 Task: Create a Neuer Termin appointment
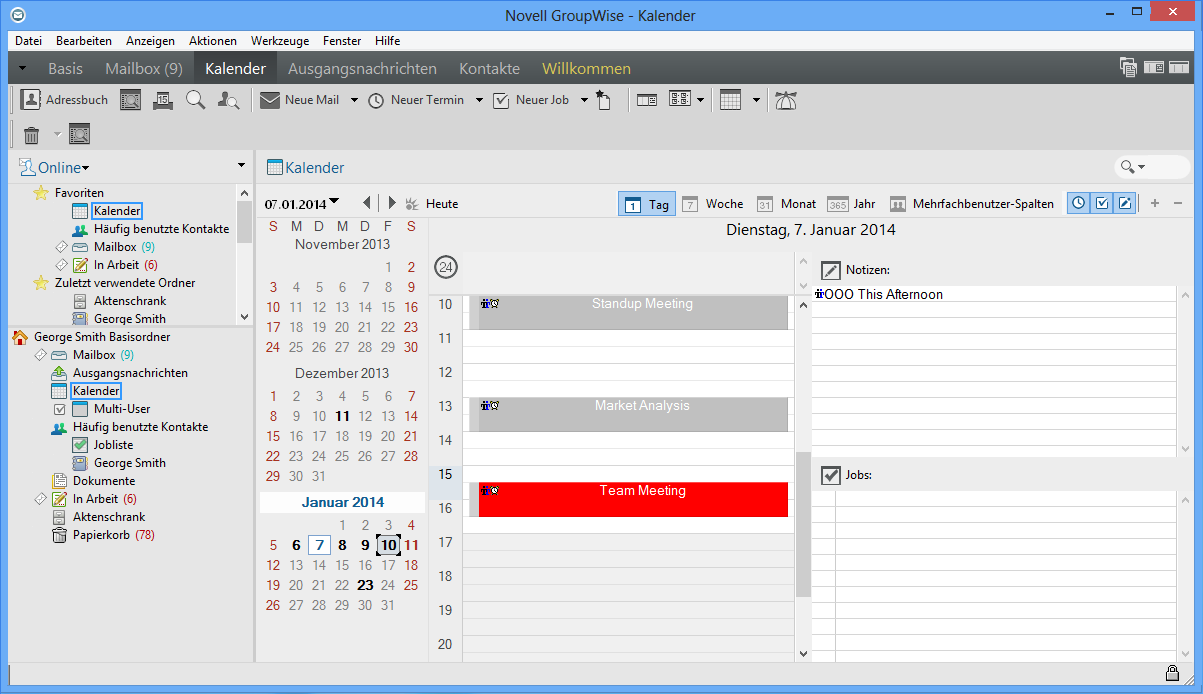416,100
